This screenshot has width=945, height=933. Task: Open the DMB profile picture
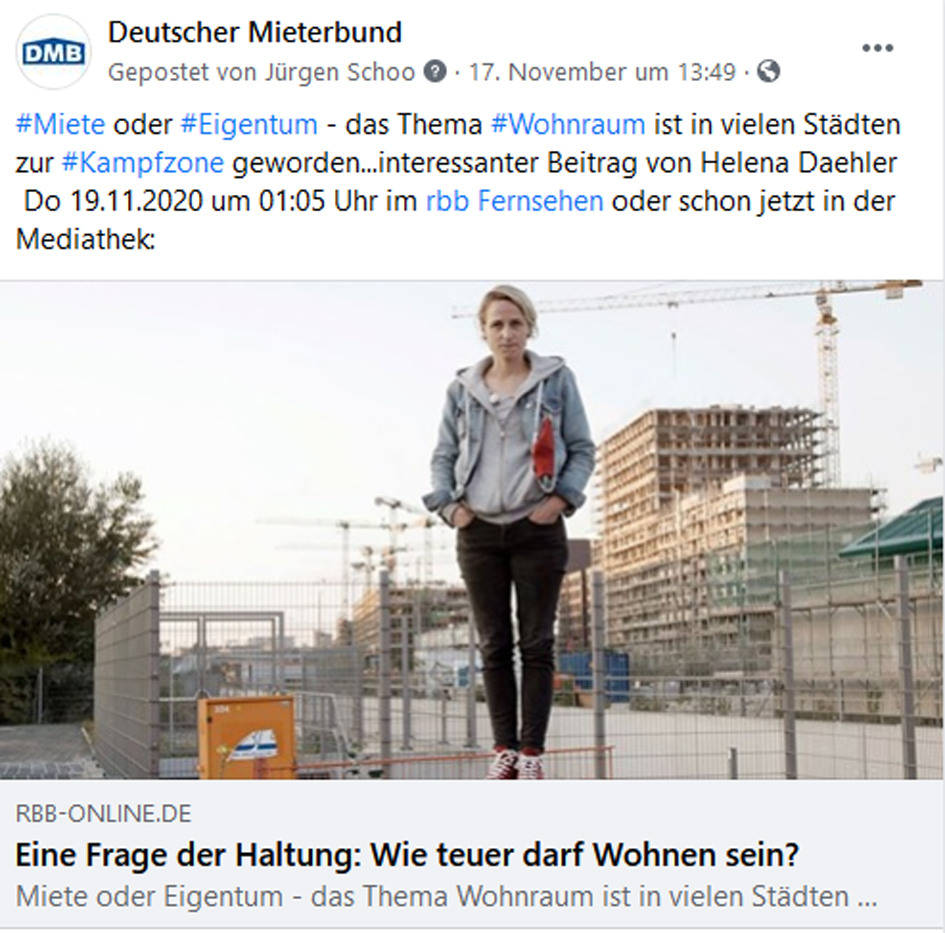coord(54,52)
